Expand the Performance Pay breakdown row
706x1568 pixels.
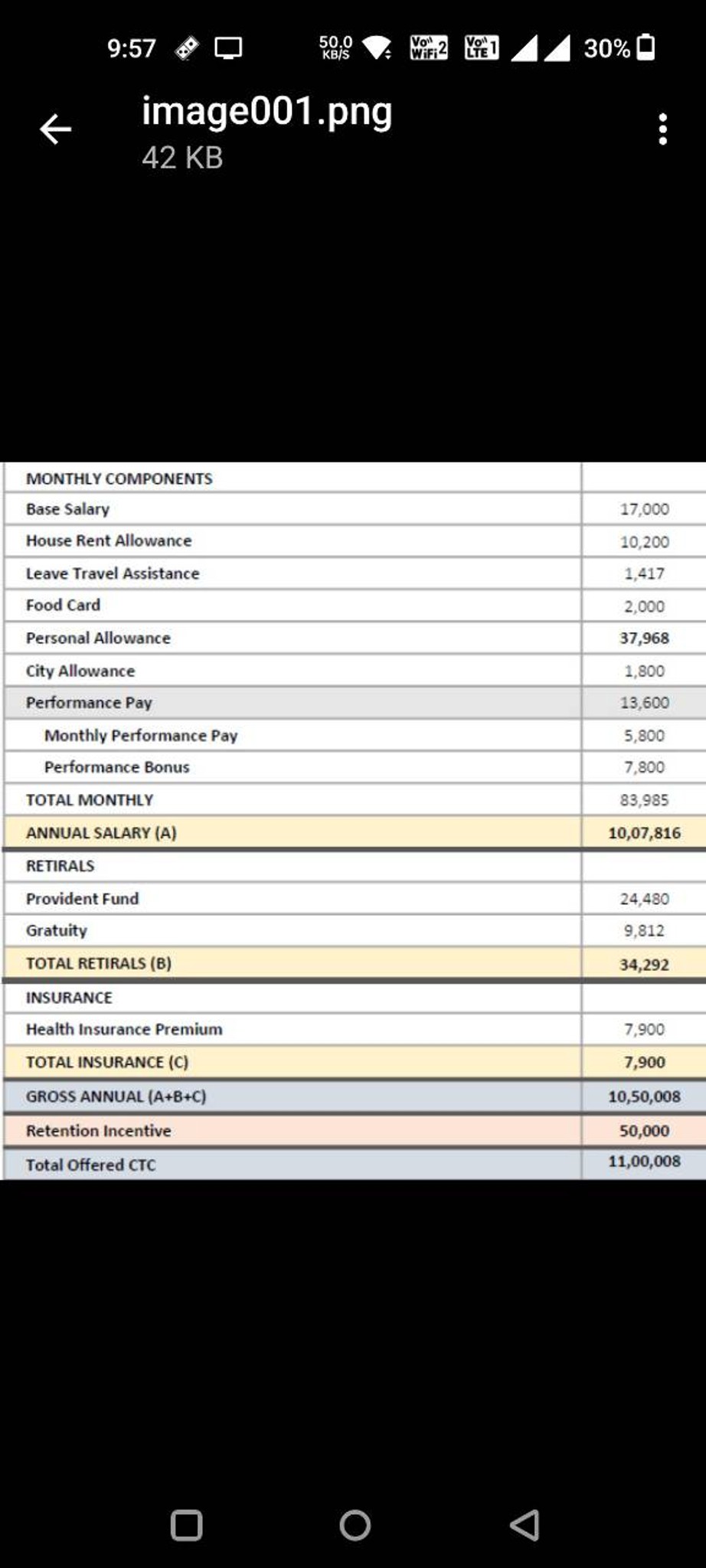point(291,702)
